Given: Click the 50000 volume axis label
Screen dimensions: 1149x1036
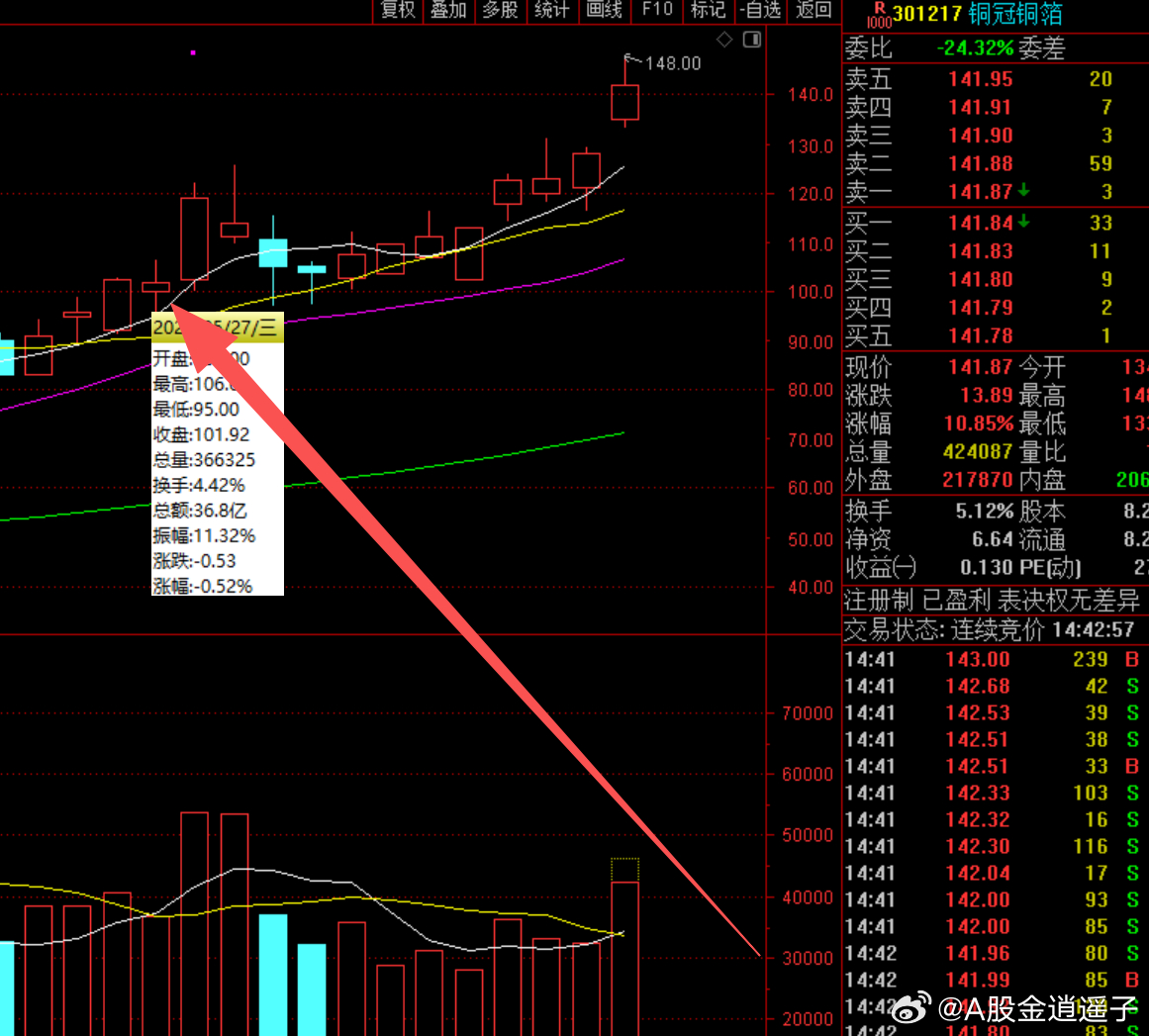Looking at the screenshot, I should coord(808,835).
